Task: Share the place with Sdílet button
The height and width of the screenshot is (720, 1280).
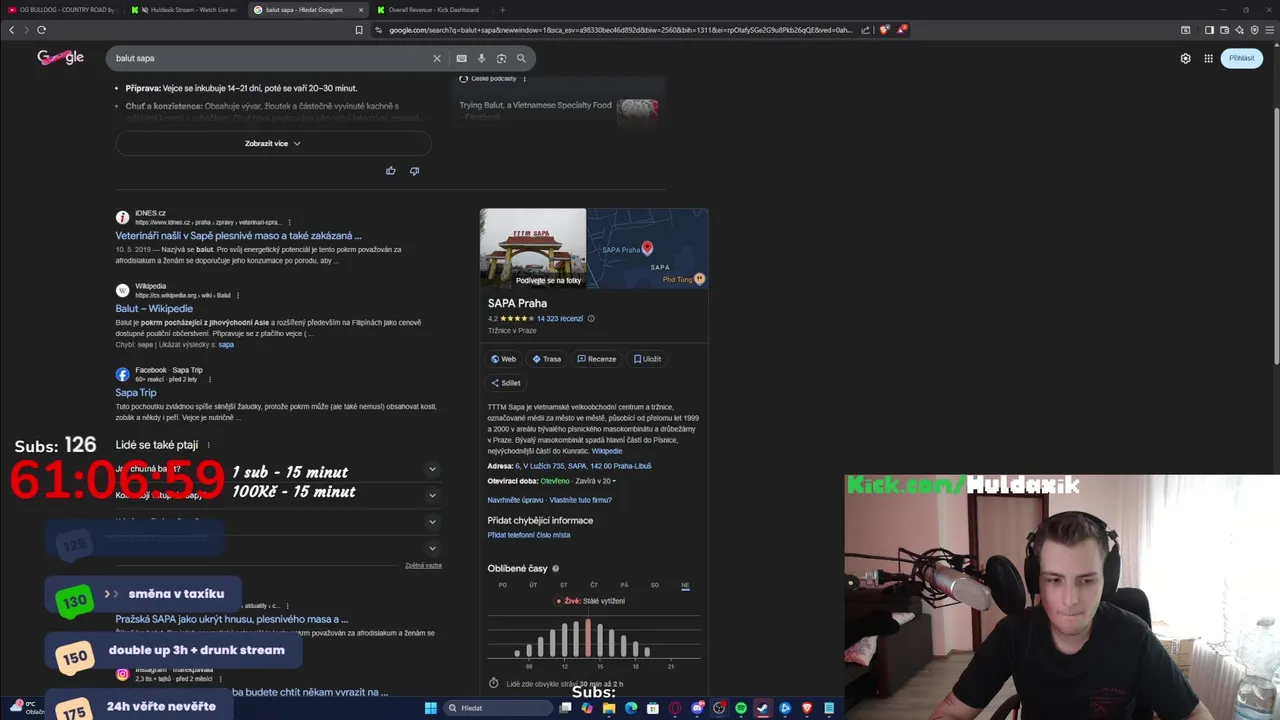Action: click(506, 383)
